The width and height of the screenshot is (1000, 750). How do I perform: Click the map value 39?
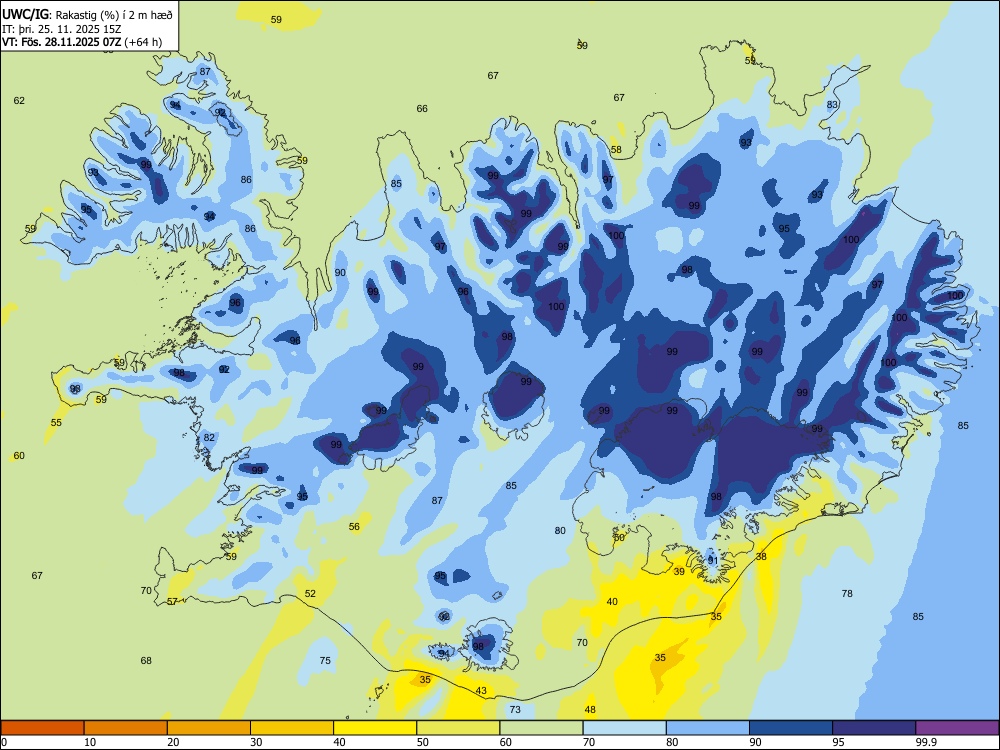click(679, 571)
